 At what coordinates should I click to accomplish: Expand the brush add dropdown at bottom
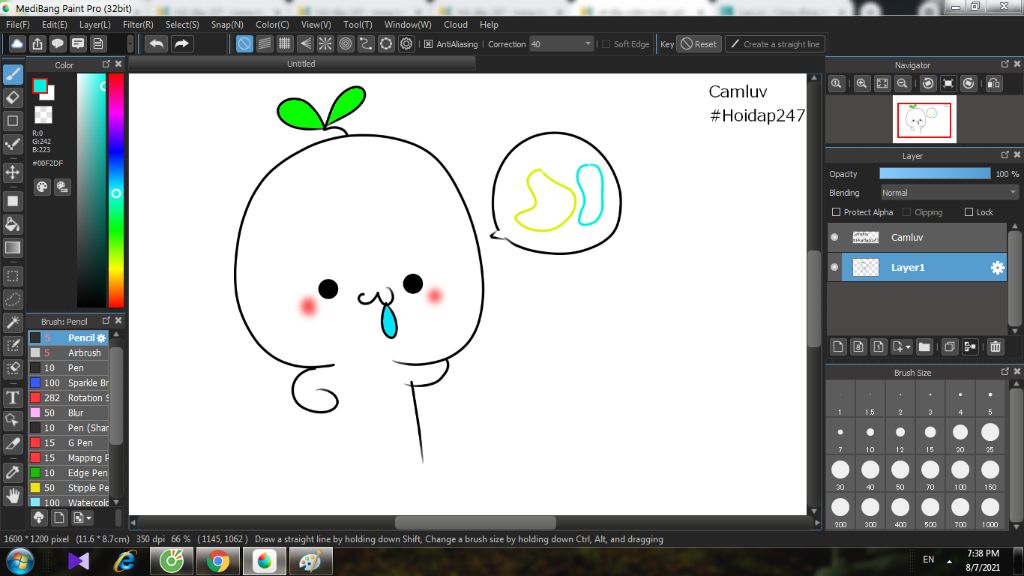89,518
